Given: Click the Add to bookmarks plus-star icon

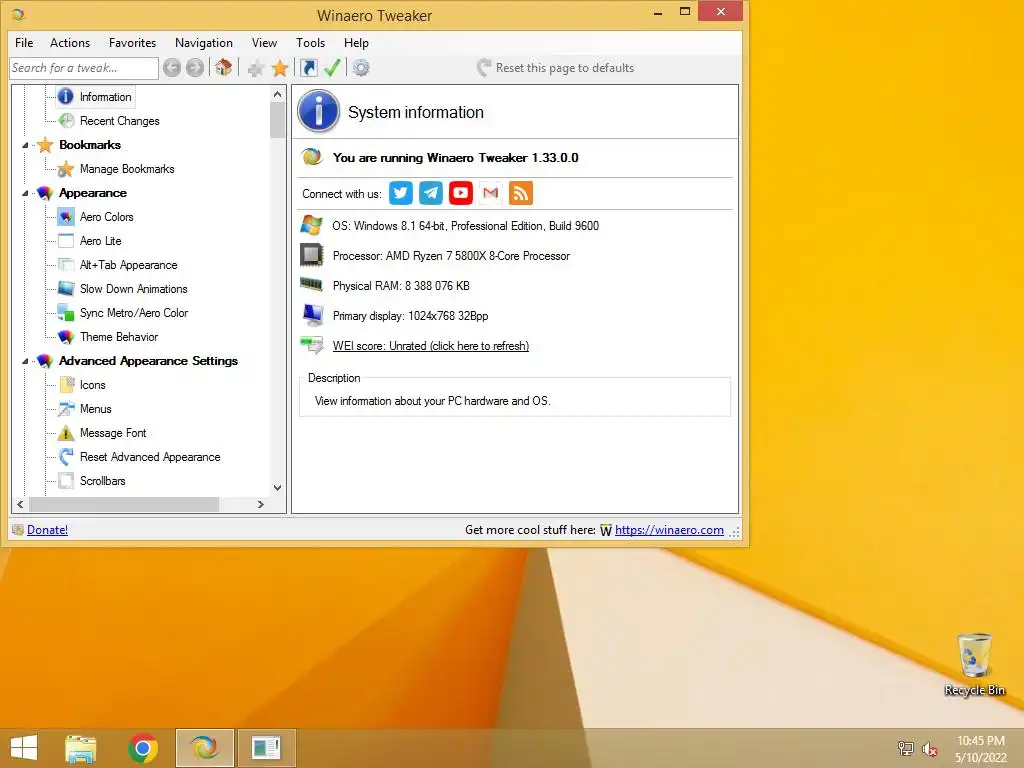Looking at the screenshot, I should [256, 68].
